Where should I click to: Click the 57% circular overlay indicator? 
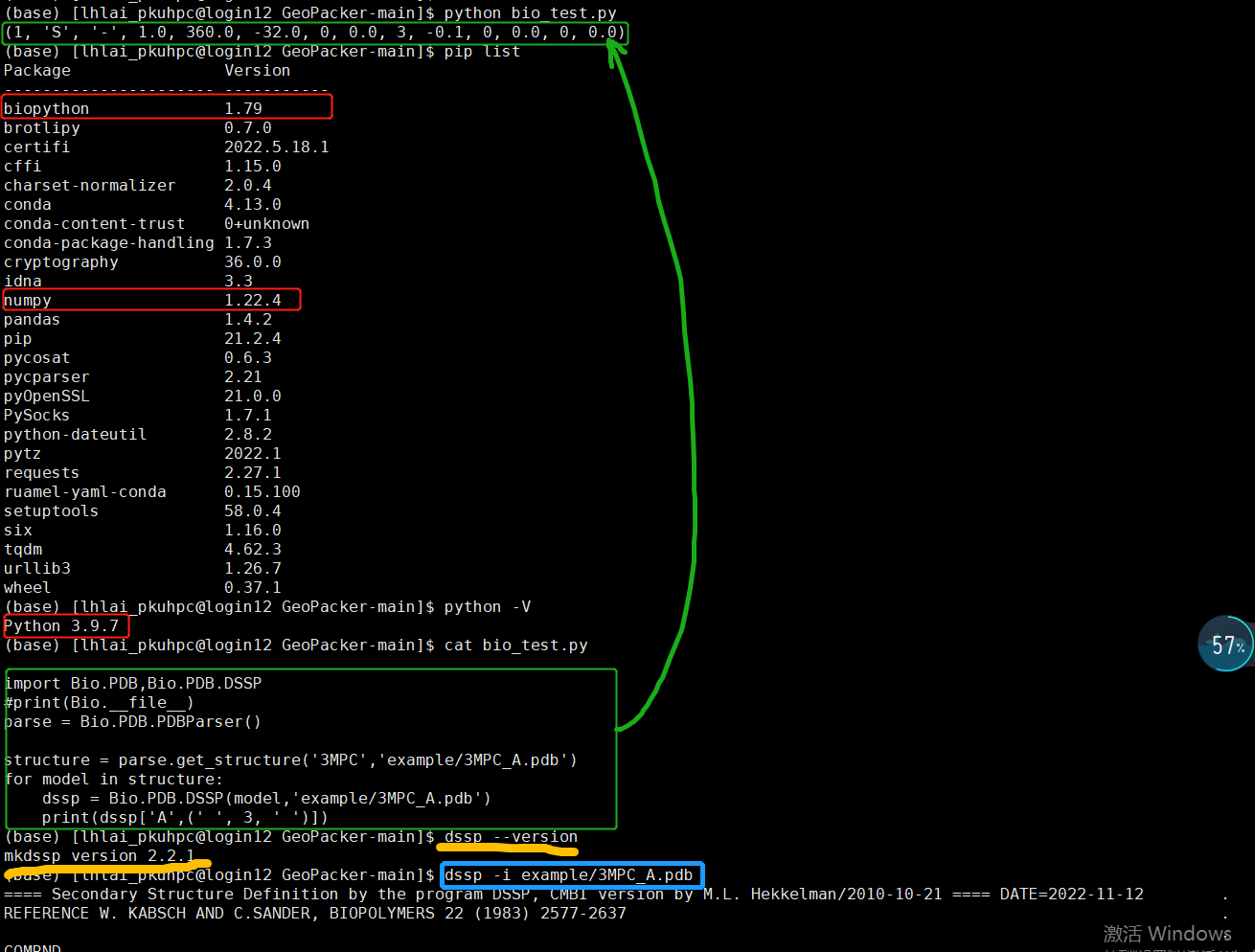coord(1225,644)
